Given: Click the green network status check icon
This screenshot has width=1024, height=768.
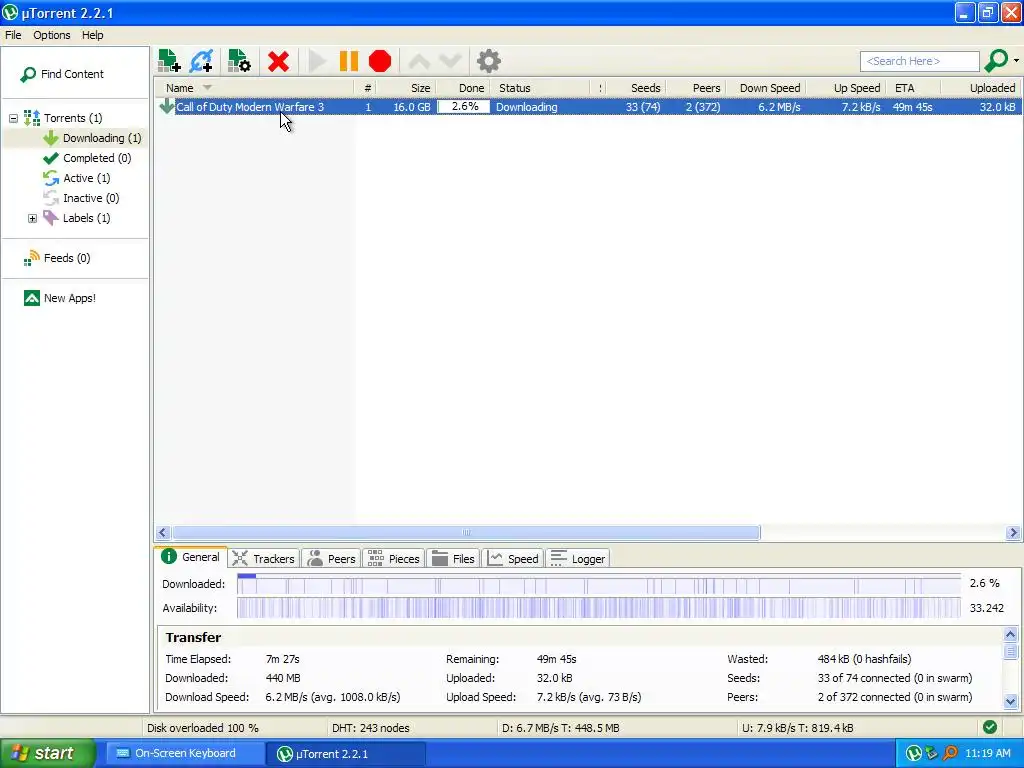Looking at the screenshot, I should coord(989,727).
